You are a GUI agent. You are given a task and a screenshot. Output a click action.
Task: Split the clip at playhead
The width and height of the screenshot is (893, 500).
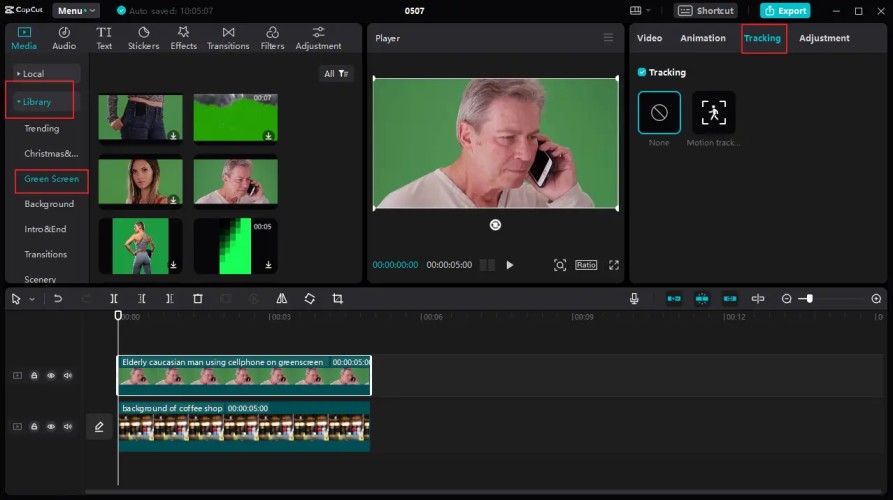[x=114, y=298]
